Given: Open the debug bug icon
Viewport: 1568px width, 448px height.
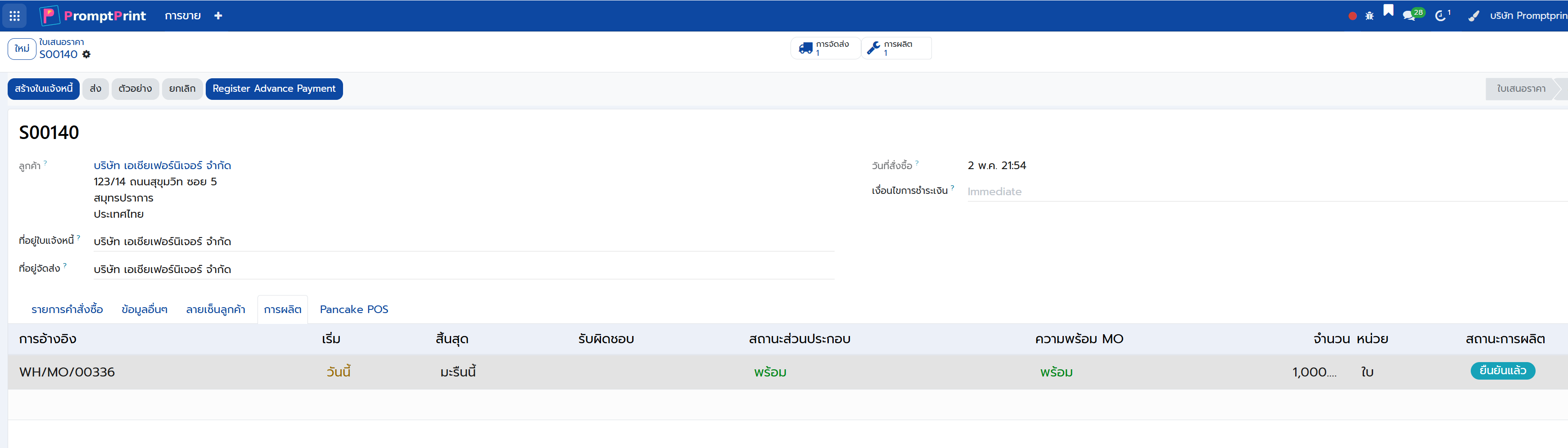Looking at the screenshot, I should (1369, 16).
